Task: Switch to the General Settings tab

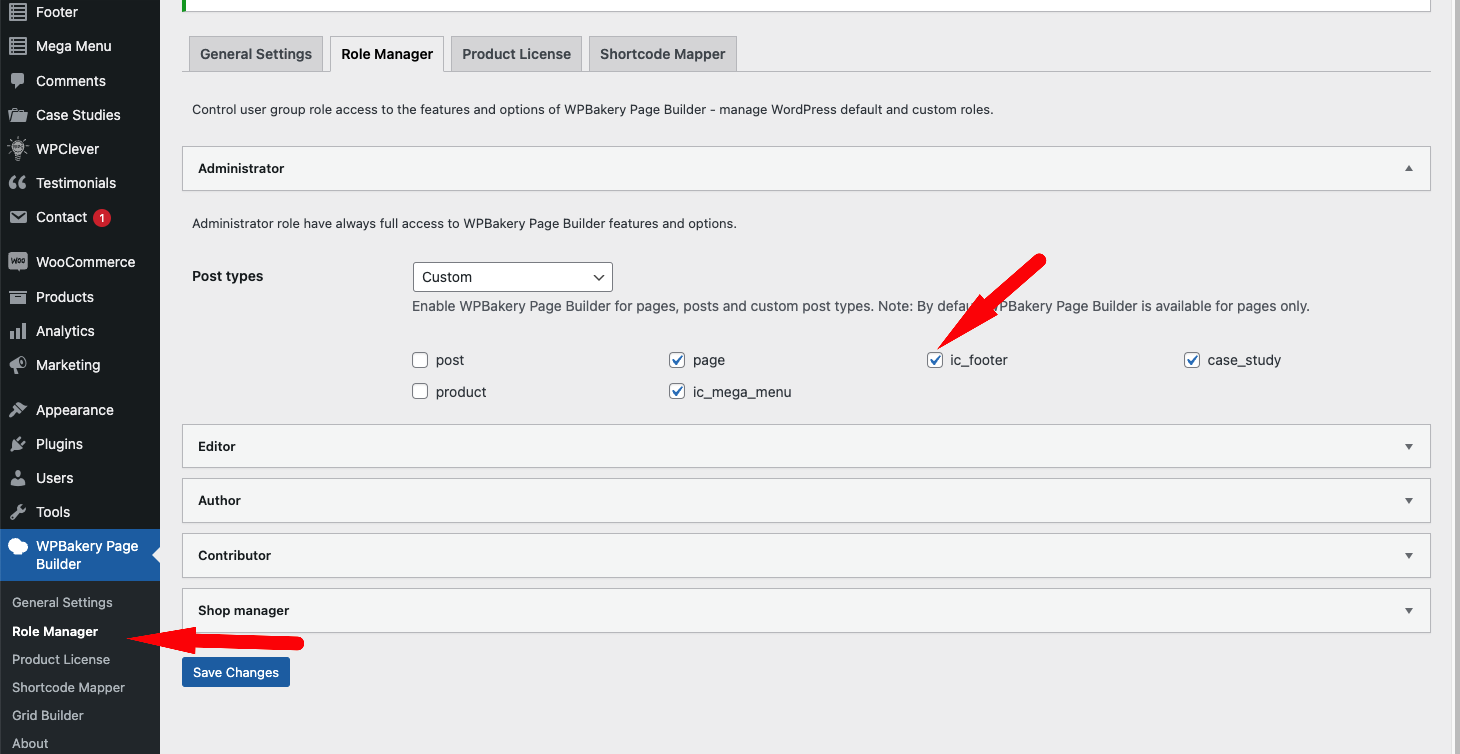Action: 256,54
